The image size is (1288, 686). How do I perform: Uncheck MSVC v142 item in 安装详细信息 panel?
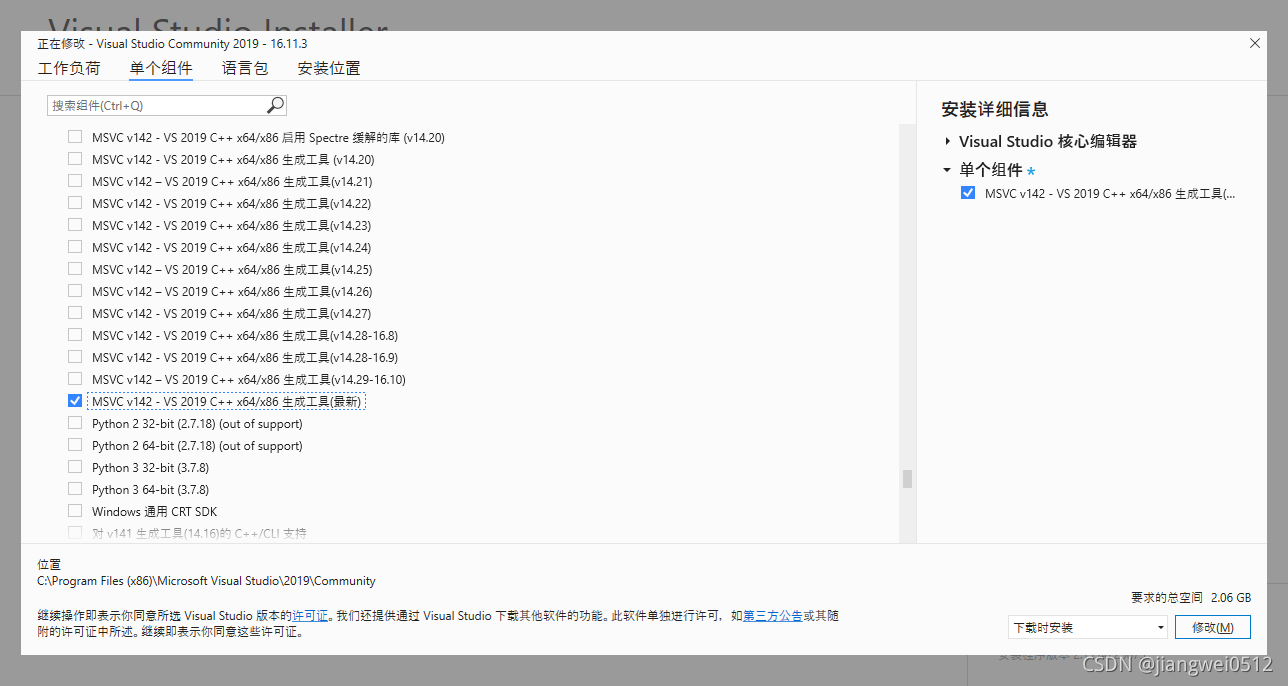(967, 193)
